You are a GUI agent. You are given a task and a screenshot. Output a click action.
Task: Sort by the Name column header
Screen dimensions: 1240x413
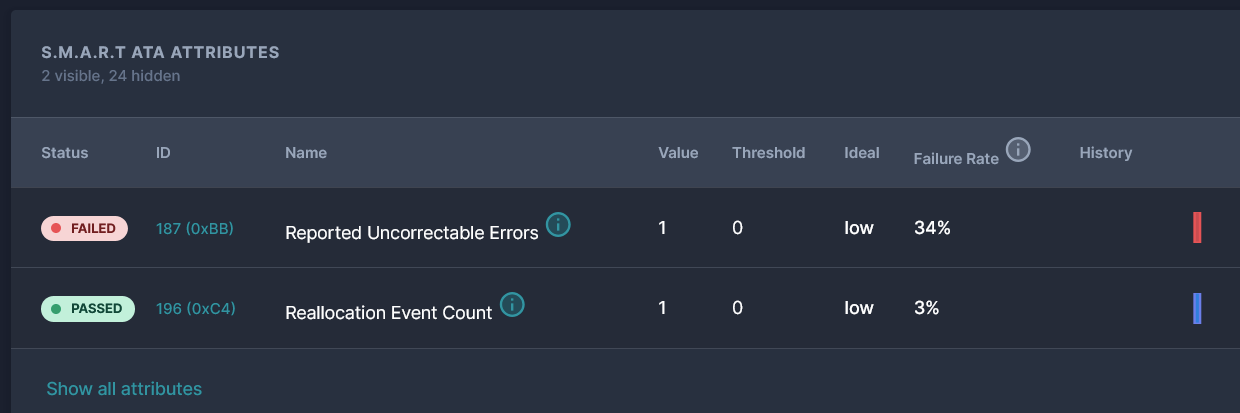306,153
